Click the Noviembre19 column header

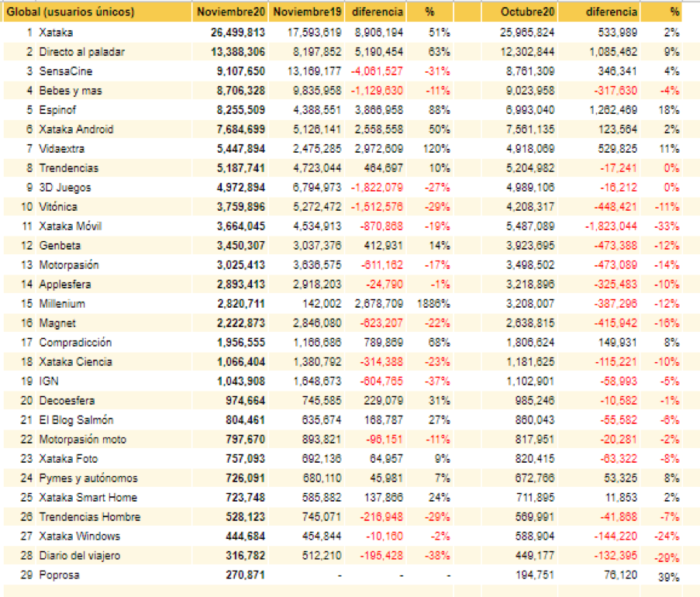307,12
